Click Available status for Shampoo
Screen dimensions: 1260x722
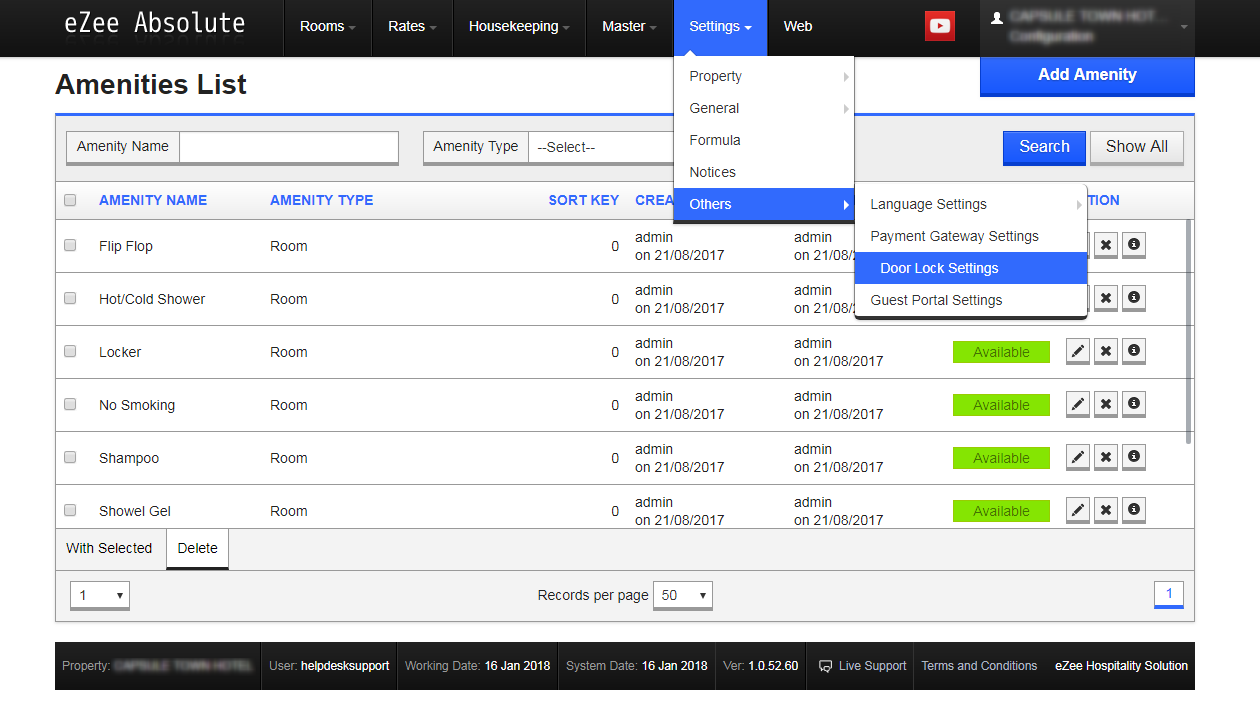(1001, 458)
